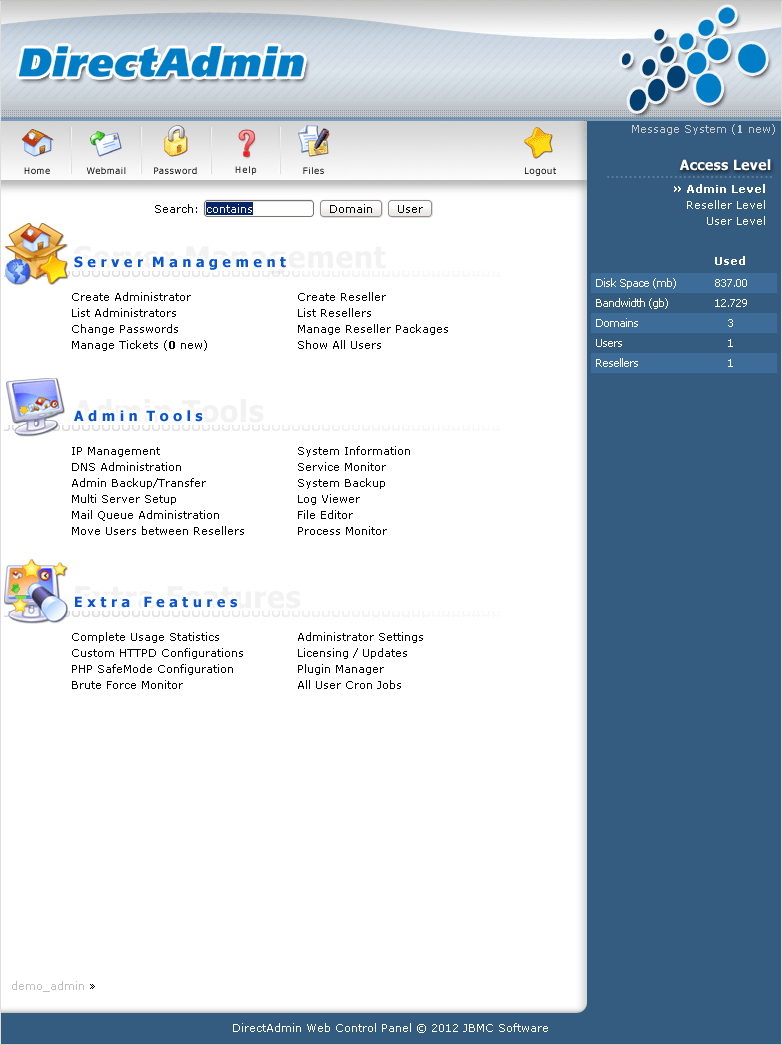Switch to Reseller Level access
Viewport: 782px width, 1045px height.
click(x=726, y=205)
